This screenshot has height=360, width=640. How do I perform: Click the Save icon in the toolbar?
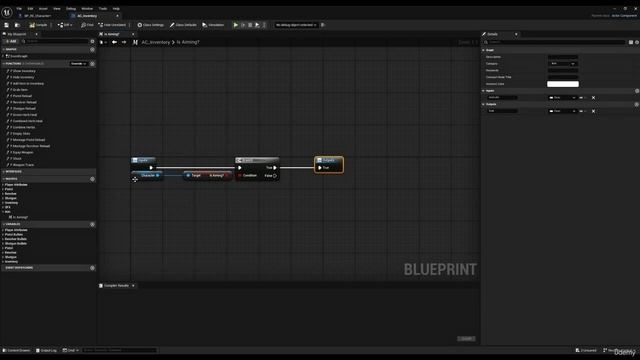click(x=7, y=25)
